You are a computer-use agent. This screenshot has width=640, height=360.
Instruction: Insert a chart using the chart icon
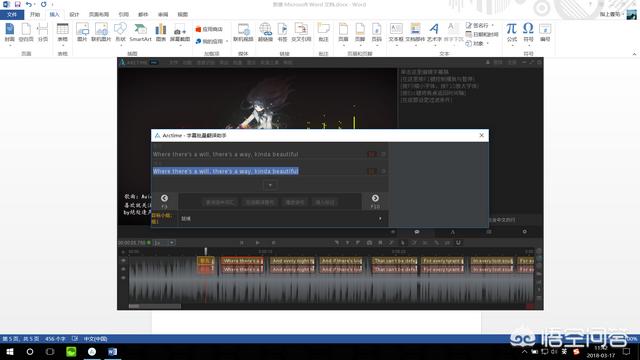click(161, 32)
